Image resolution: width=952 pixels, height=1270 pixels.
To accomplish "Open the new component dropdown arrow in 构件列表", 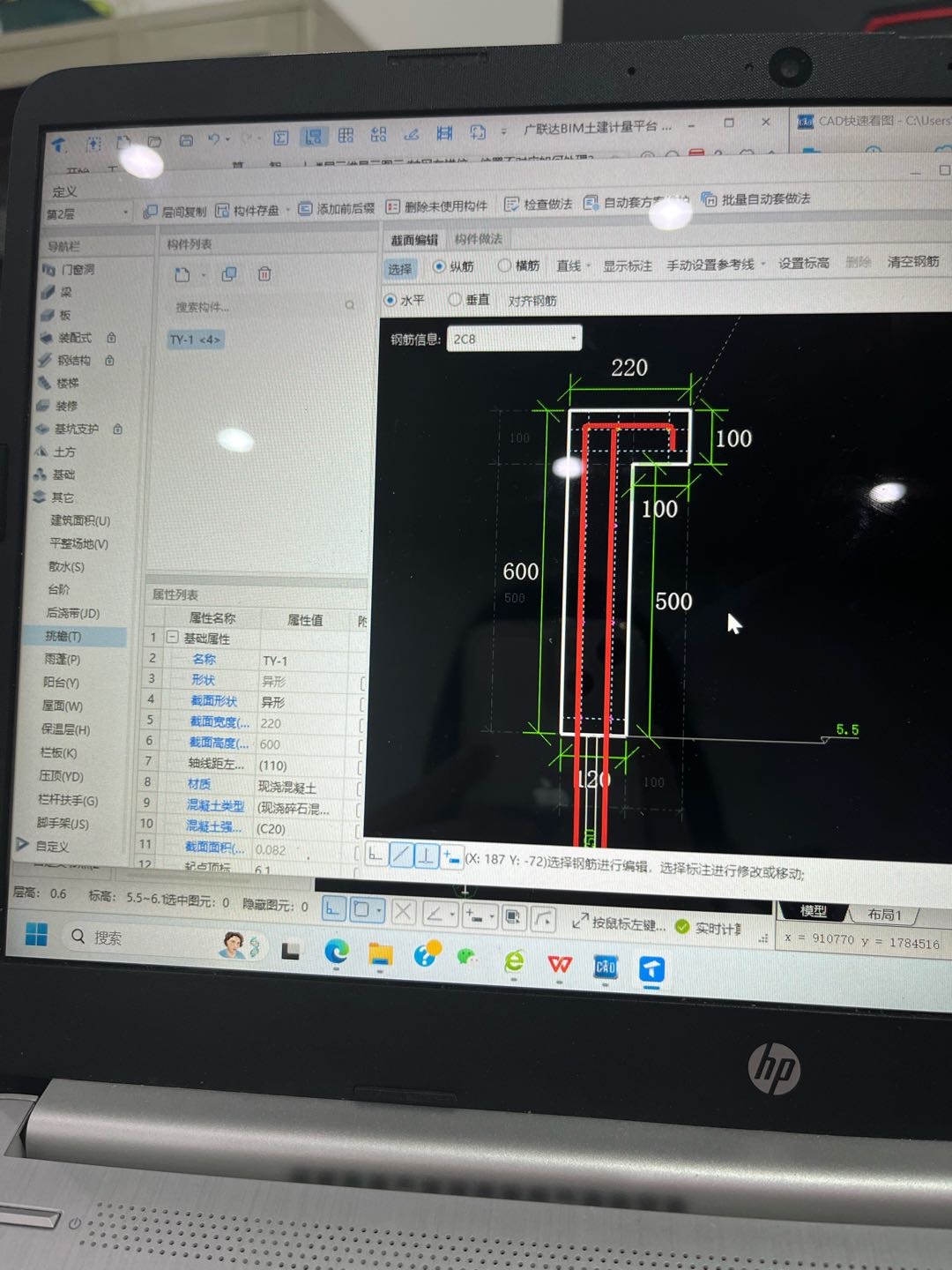I will pyautogui.click(x=203, y=275).
